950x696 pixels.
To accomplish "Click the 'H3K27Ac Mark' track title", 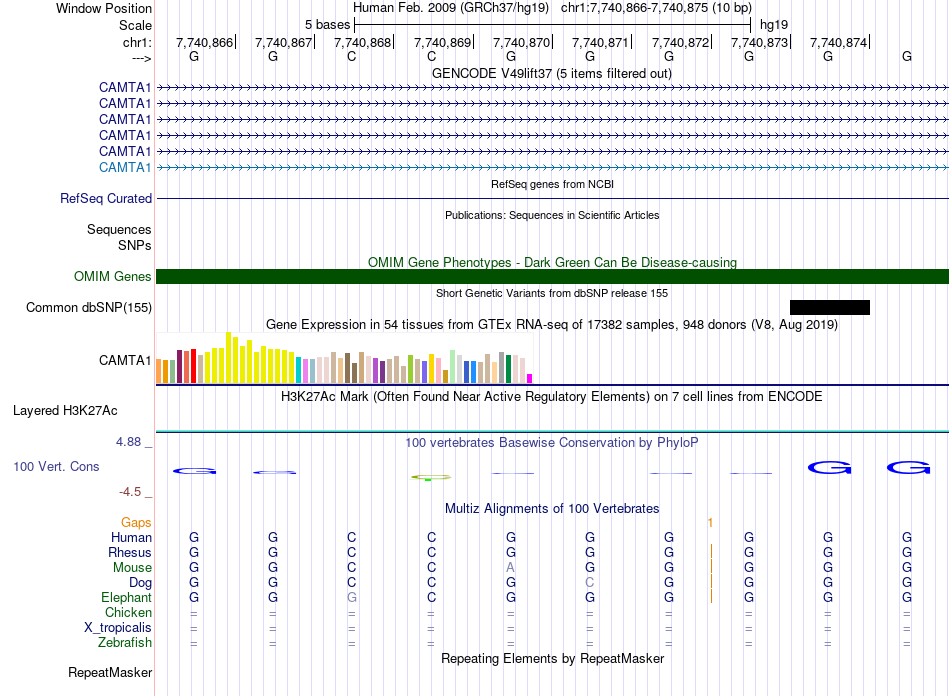I will 552,397.
